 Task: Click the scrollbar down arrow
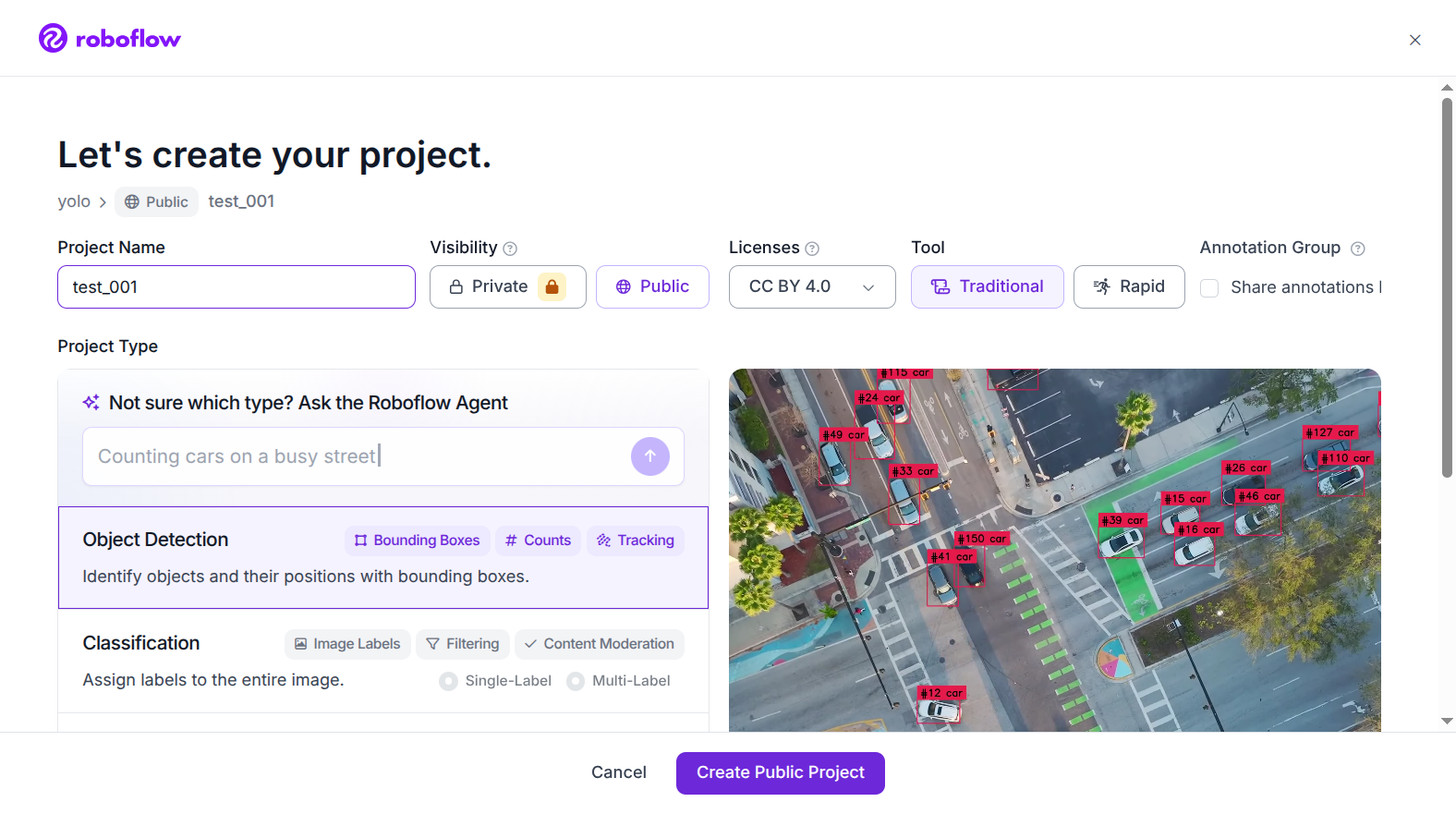(x=1447, y=722)
